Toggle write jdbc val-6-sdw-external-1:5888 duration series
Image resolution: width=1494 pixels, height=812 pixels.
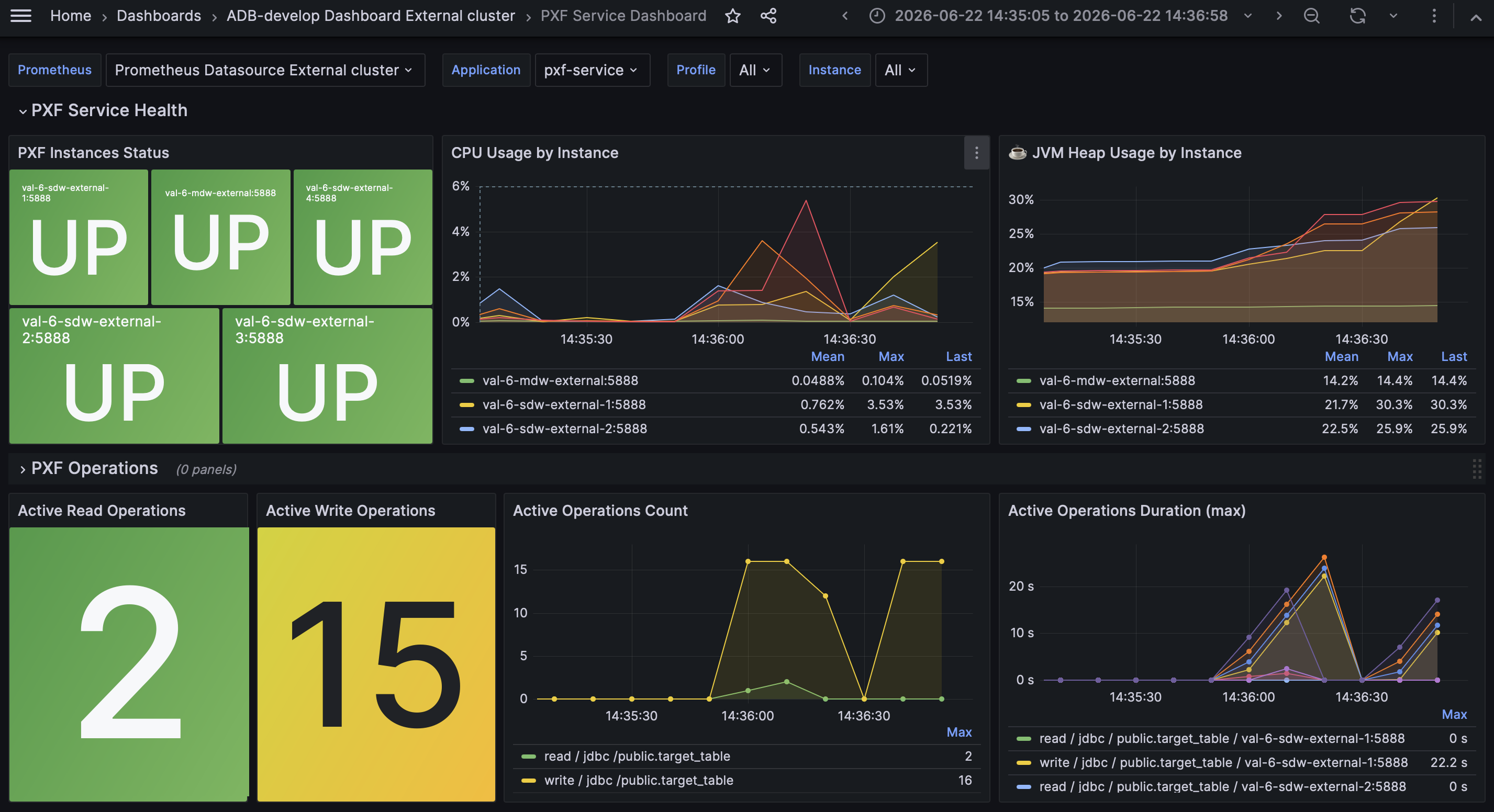[x=1223, y=763]
